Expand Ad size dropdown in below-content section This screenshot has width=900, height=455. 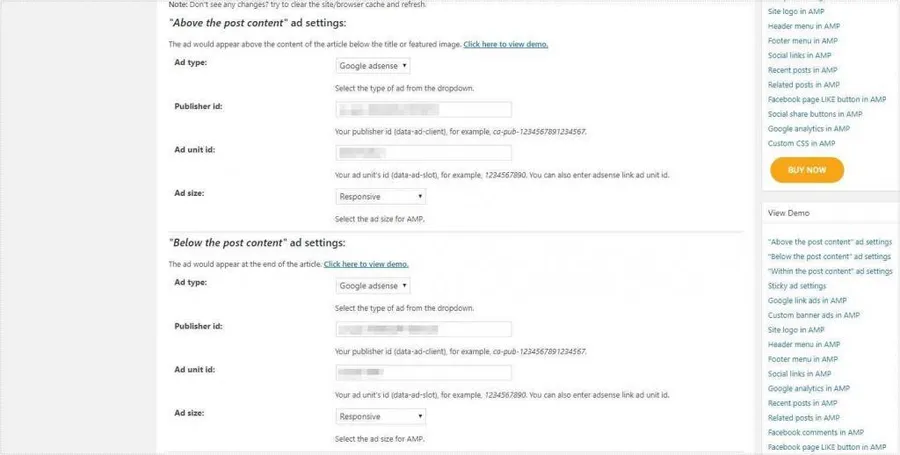point(381,416)
